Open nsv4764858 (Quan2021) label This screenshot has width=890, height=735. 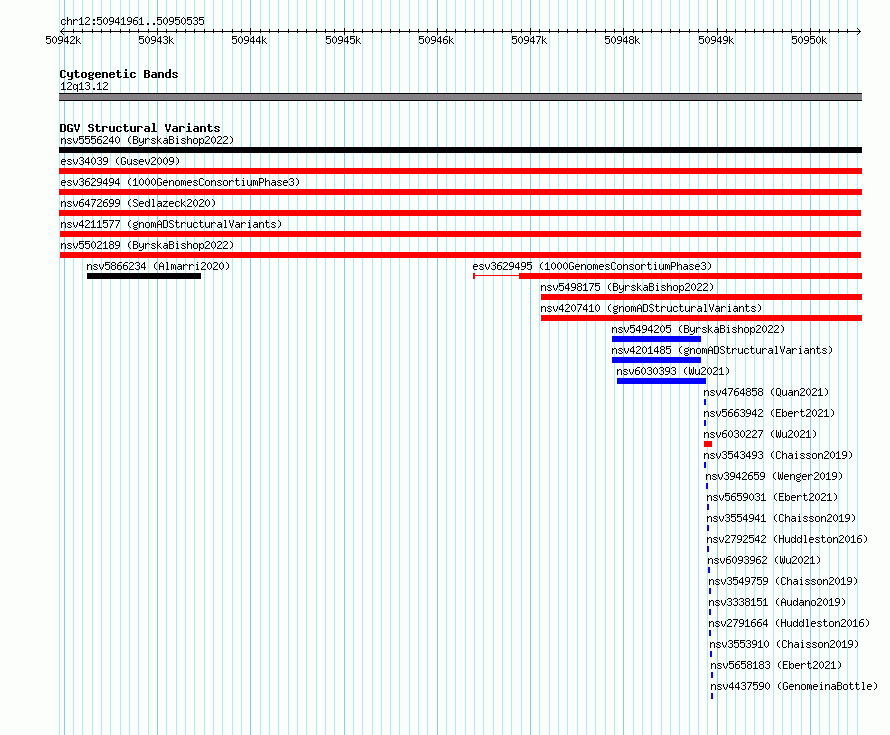766,392
